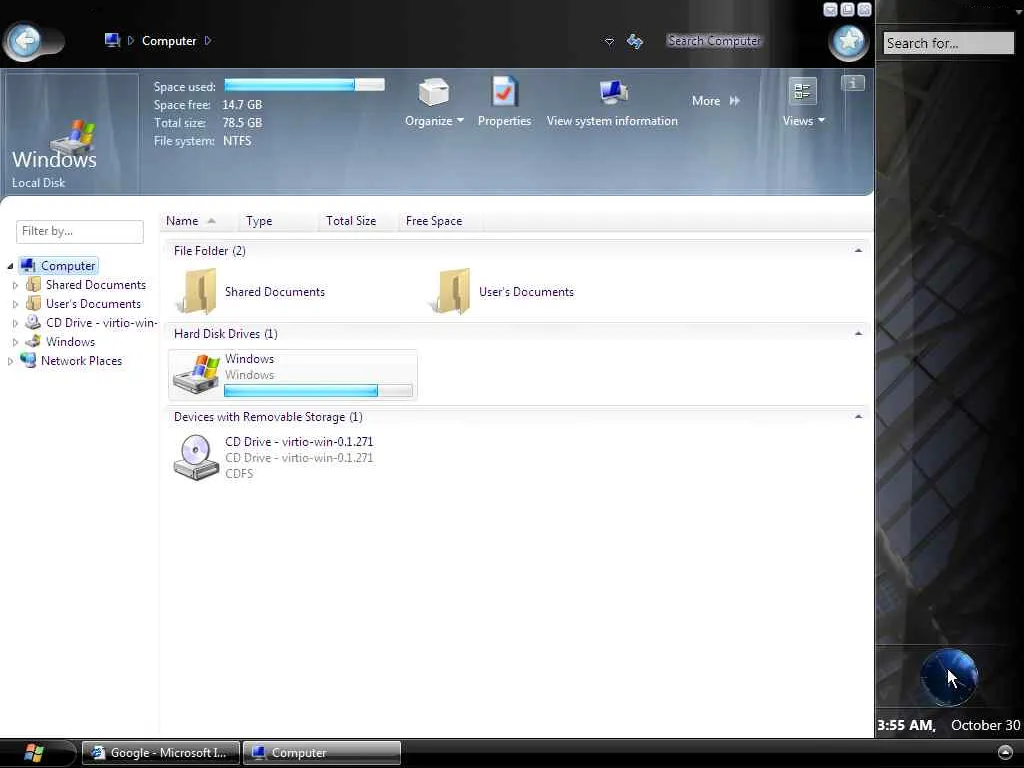Focus the Filter by field

(x=80, y=231)
